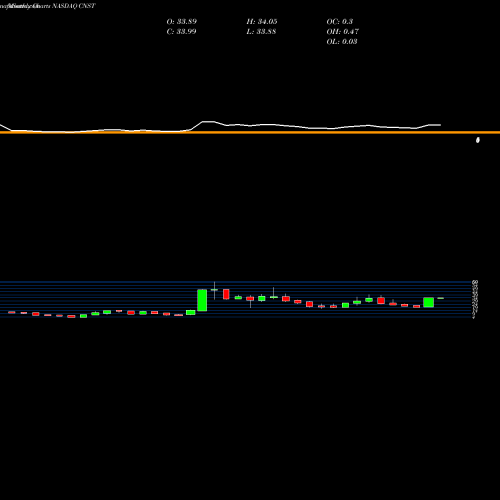Select the OL: 0.03 reading
The width and height of the screenshot is (500, 500).
coord(342,42)
